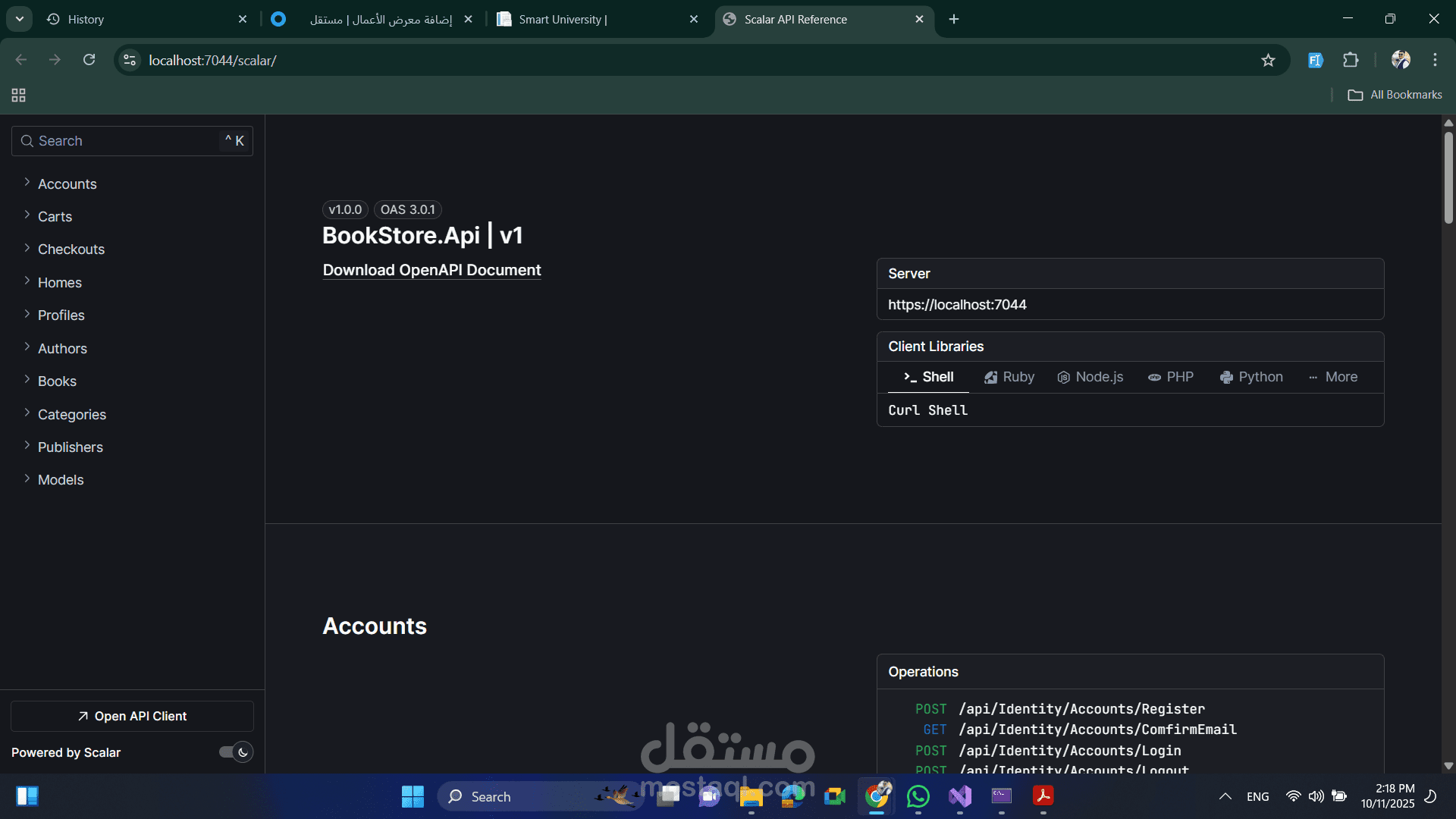The image size is (1456, 819).
Task: Open GET /api/Identity/Accounts/ComfirmEmail operation
Action: click(x=1080, y=730)
